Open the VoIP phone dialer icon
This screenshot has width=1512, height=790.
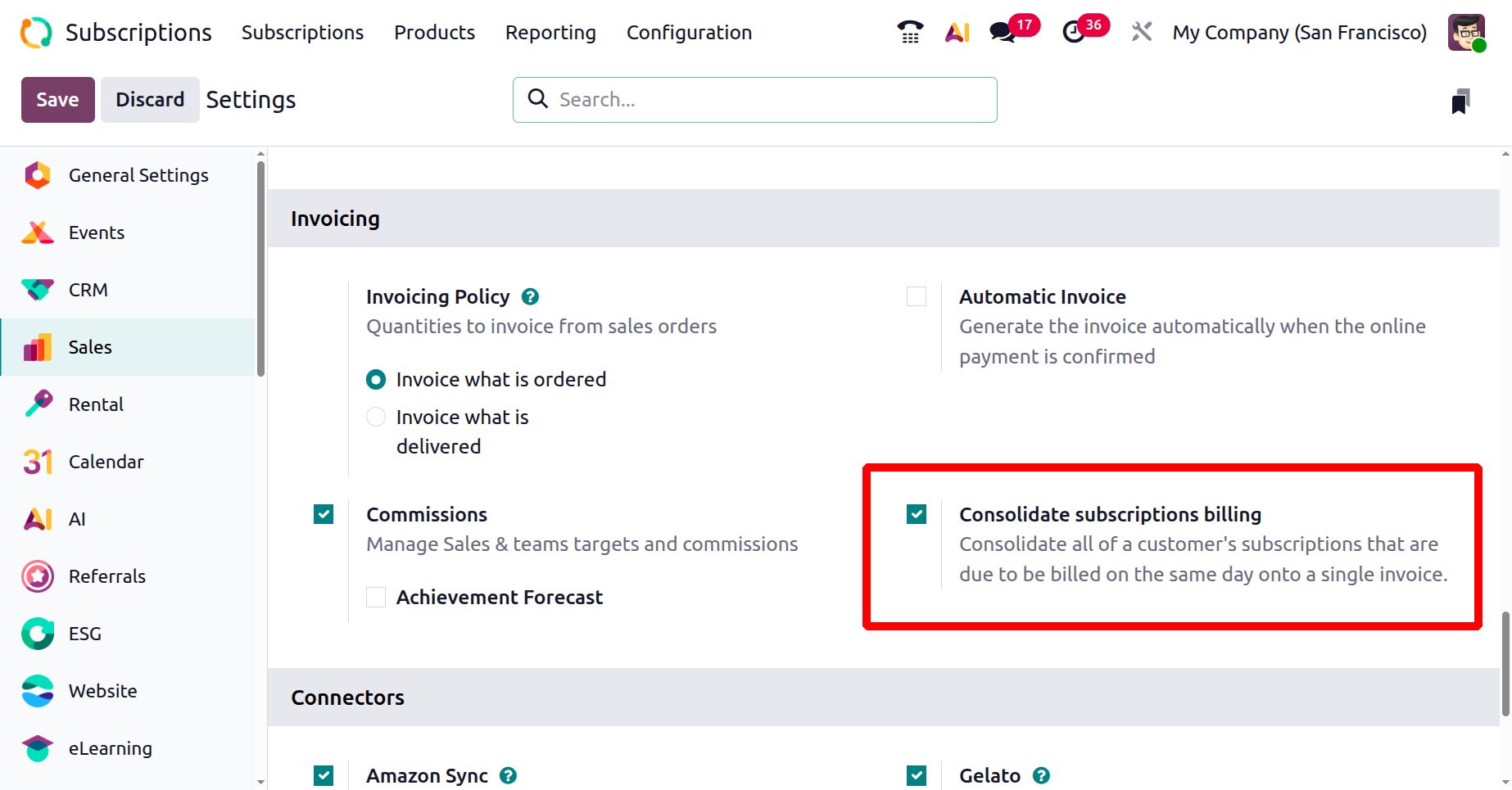[x=910, y=32]
